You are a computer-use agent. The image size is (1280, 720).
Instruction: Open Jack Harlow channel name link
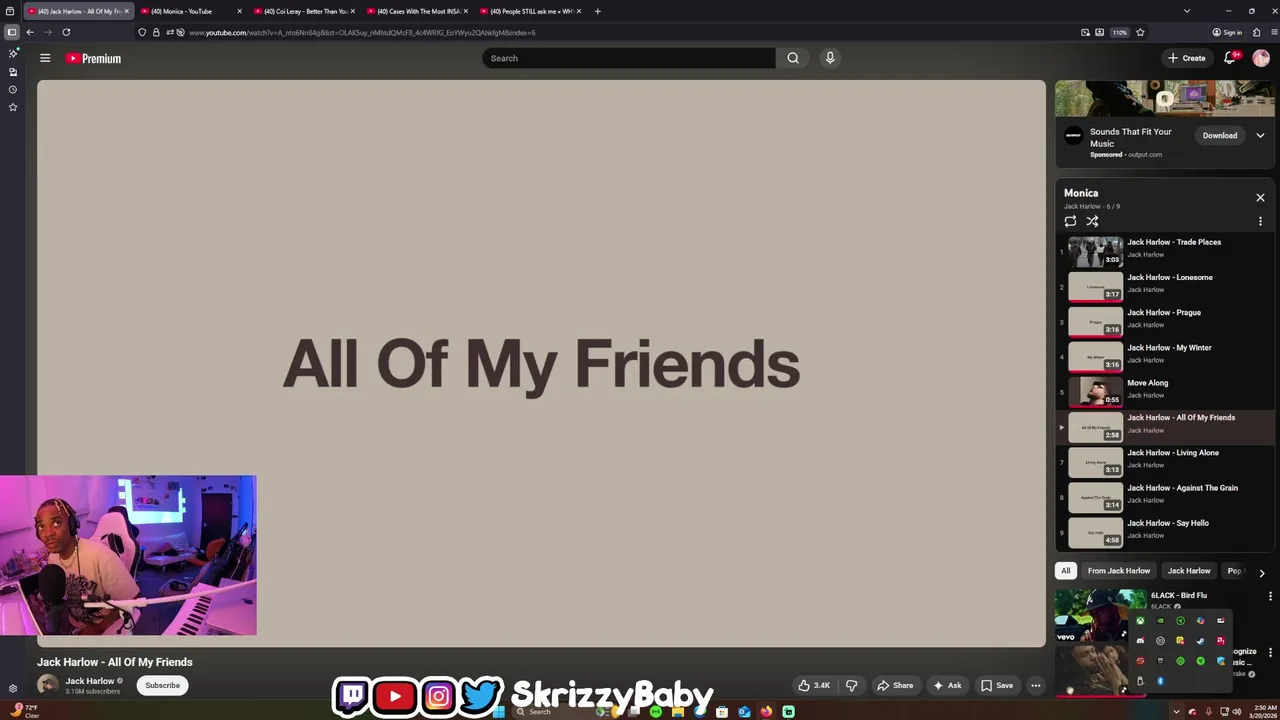(x=90, y=681)
